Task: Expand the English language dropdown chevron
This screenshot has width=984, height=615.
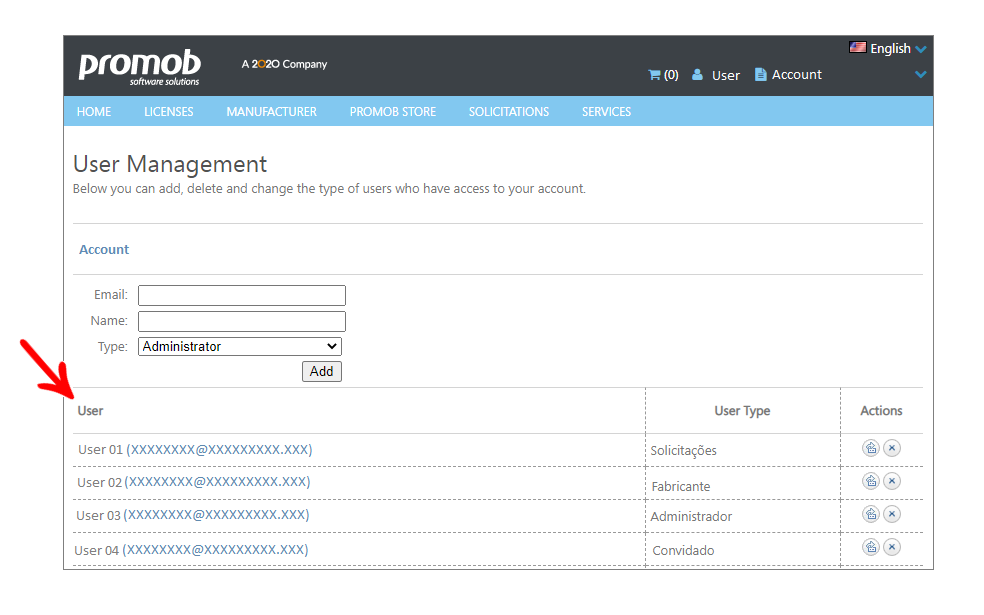Action: pyautogui.click(x=921, y=49)
